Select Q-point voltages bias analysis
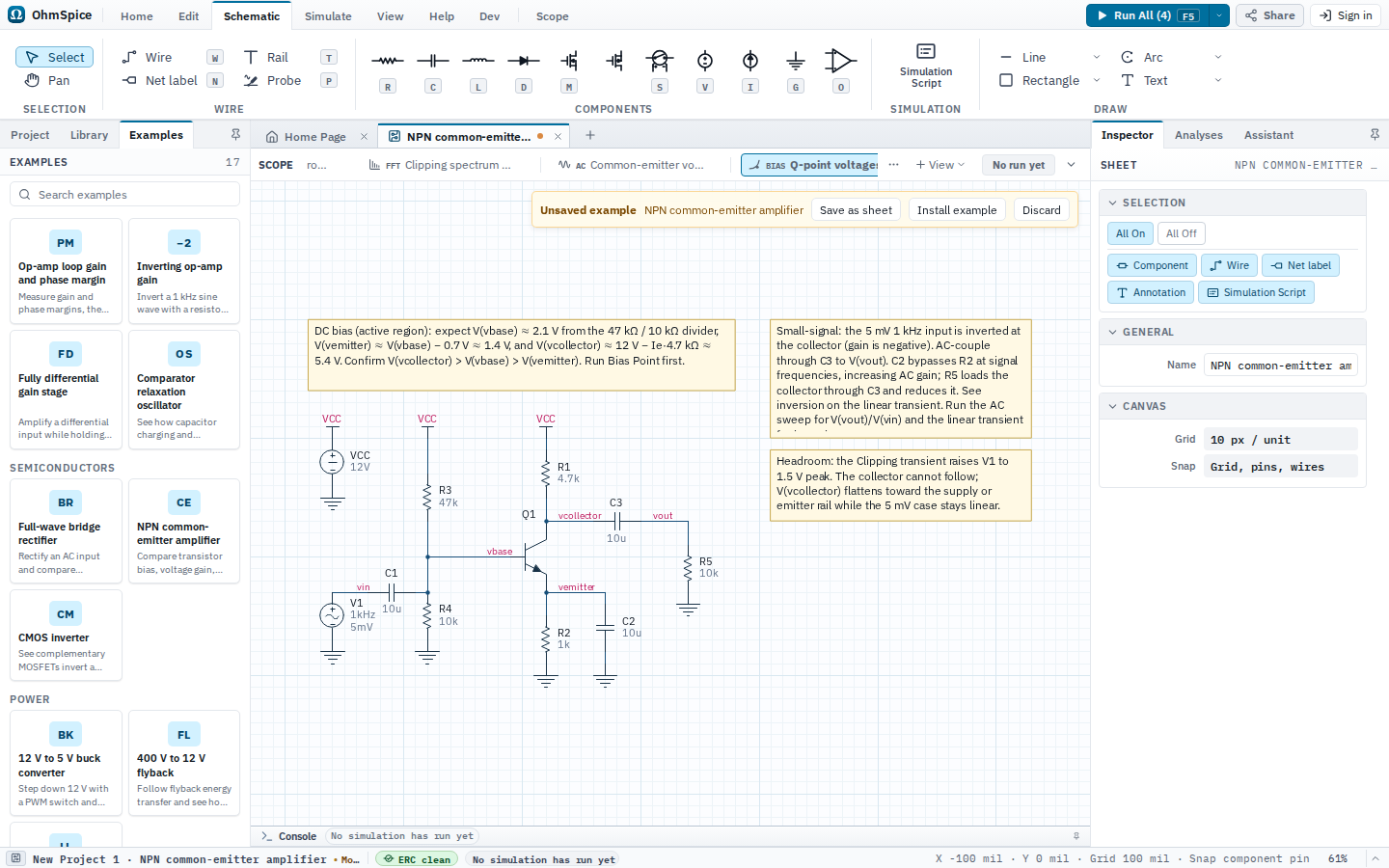Screen dimensions: 1389x868 coord(810,165)
